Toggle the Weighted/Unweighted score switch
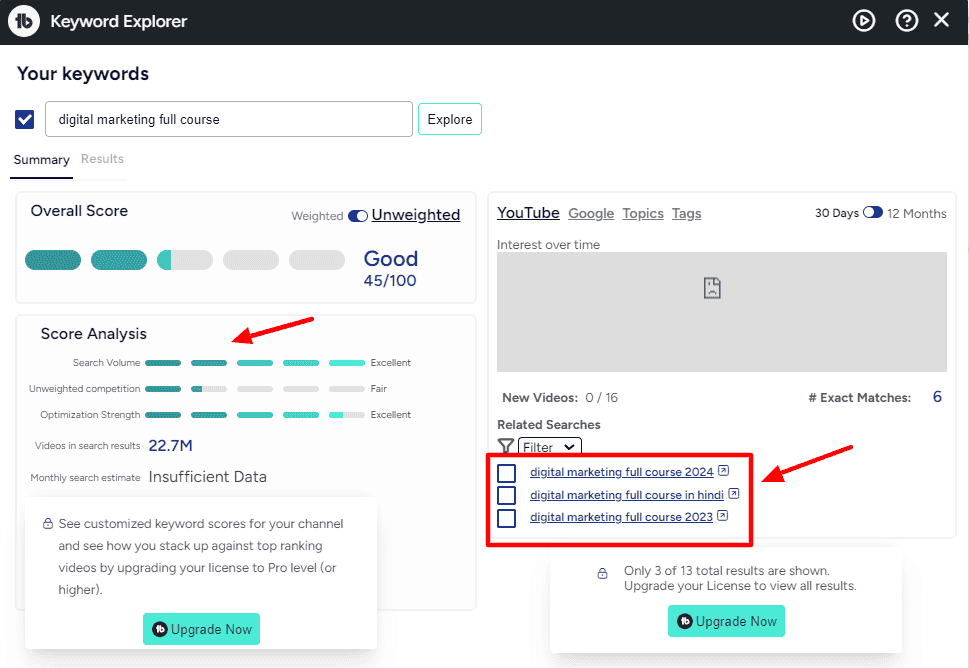 [358, 215]
